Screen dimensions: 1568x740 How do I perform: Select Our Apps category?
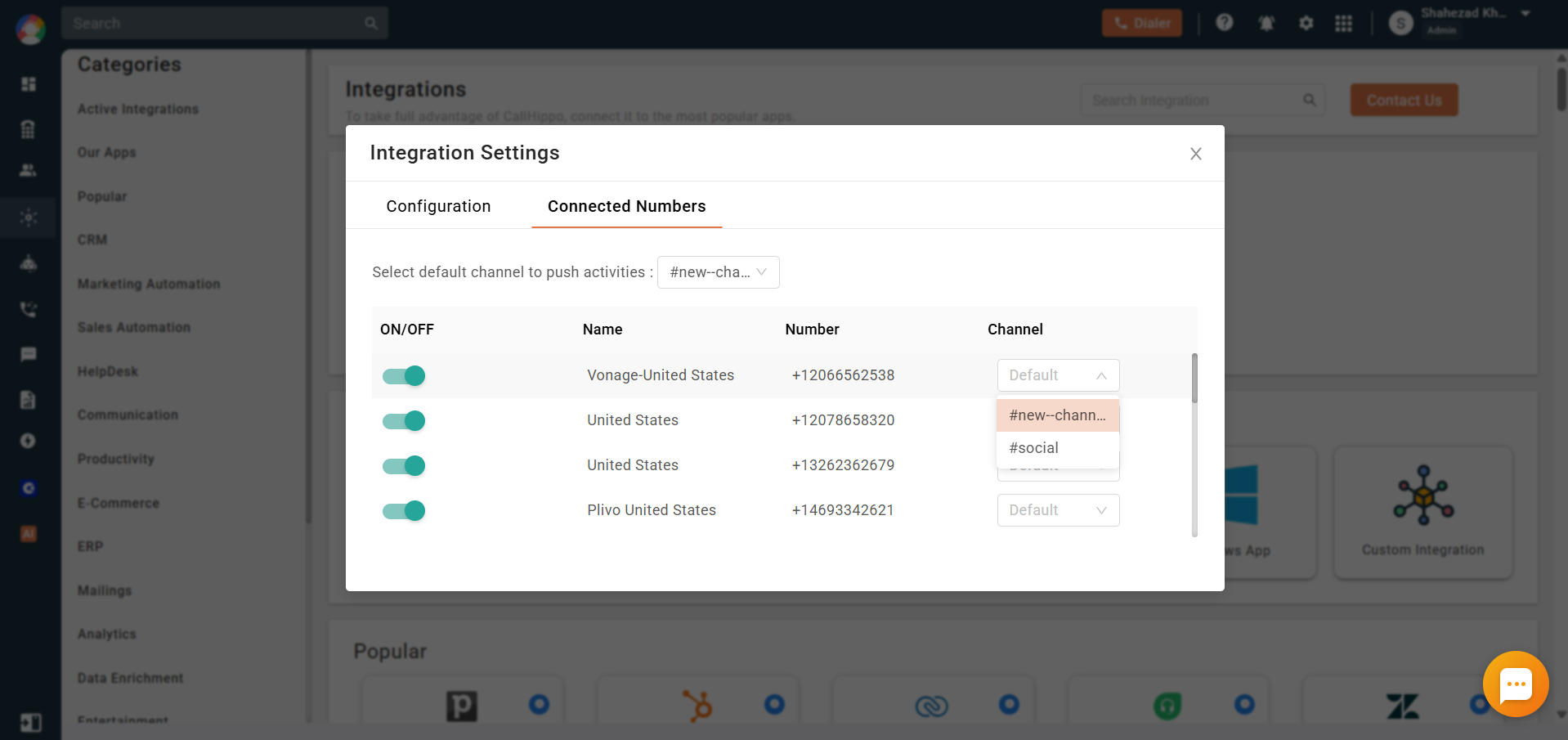[107, 152]
